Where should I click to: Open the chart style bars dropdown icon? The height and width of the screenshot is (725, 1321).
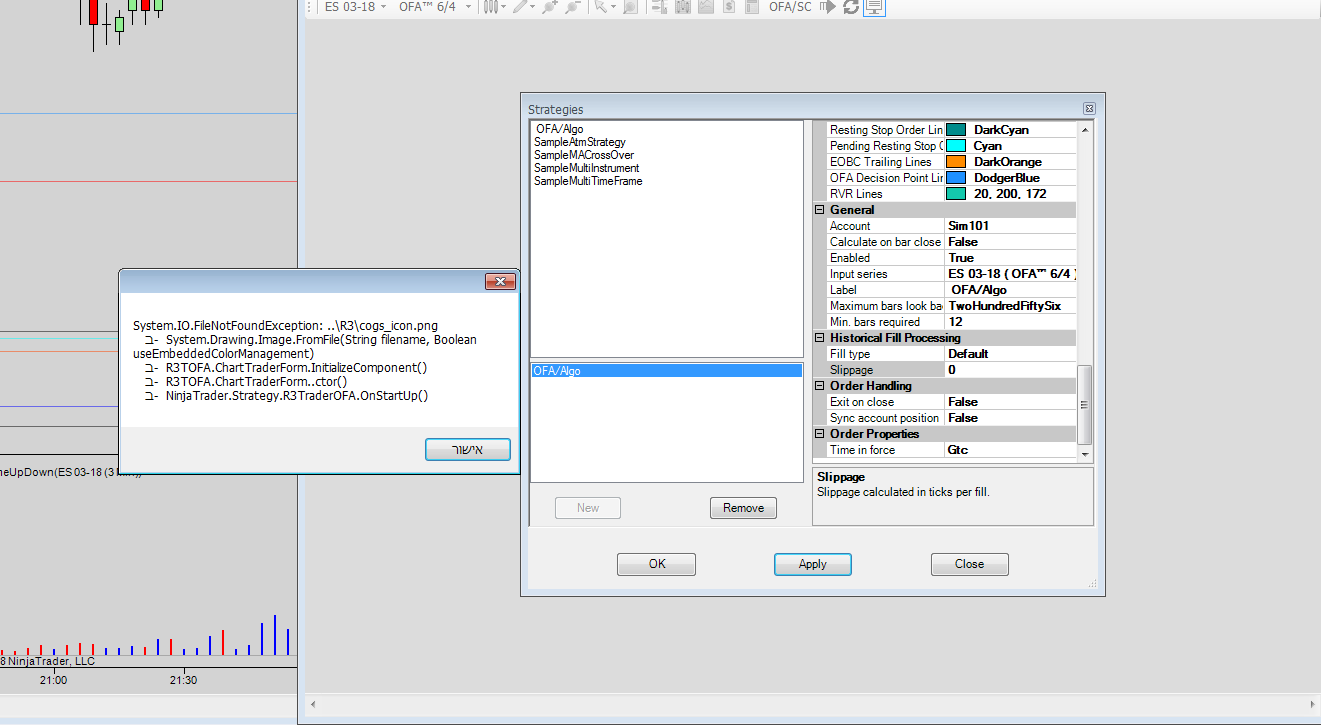(491, 7)
